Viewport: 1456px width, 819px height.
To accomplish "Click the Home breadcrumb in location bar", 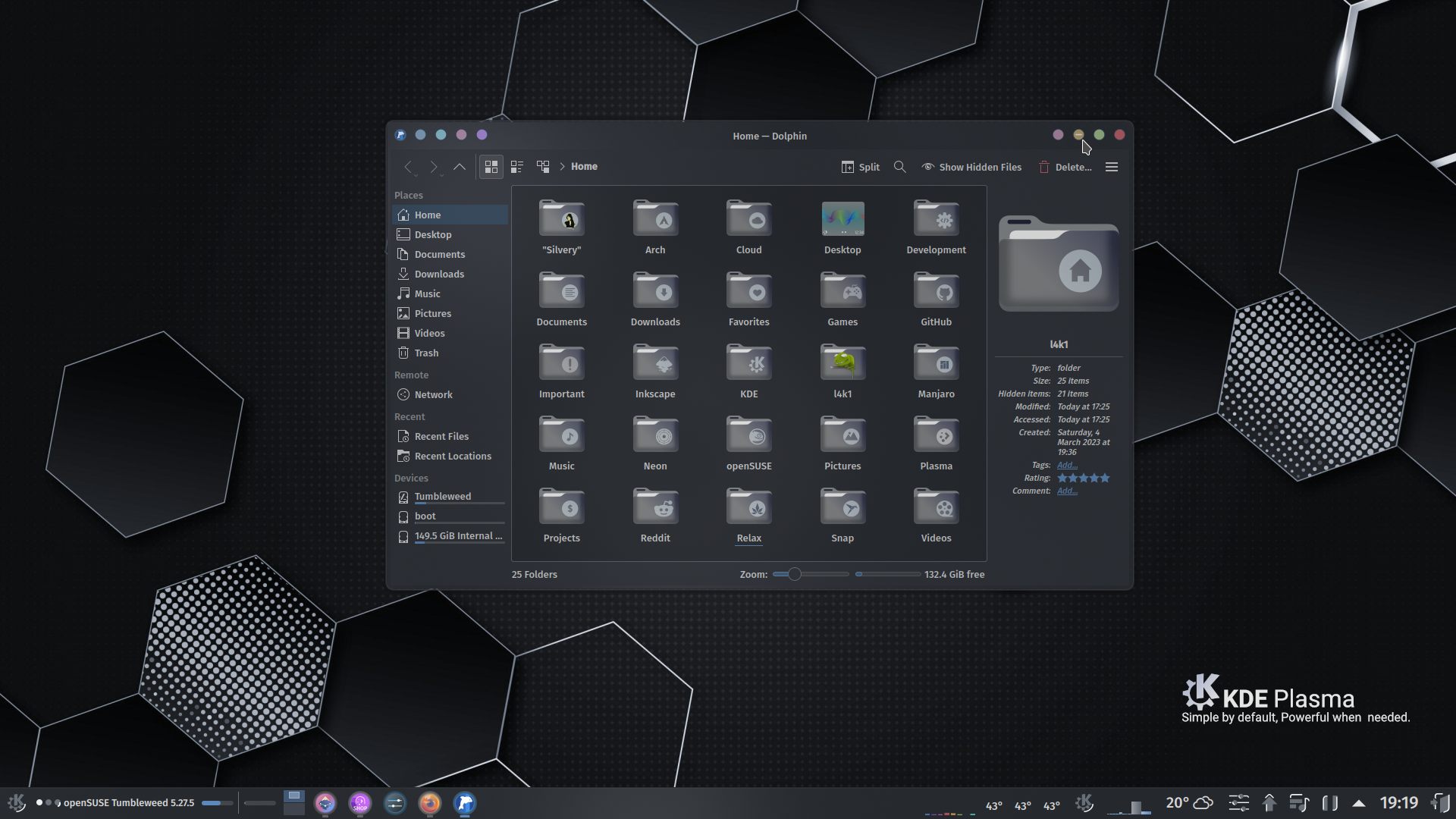I will click(584, 167).
